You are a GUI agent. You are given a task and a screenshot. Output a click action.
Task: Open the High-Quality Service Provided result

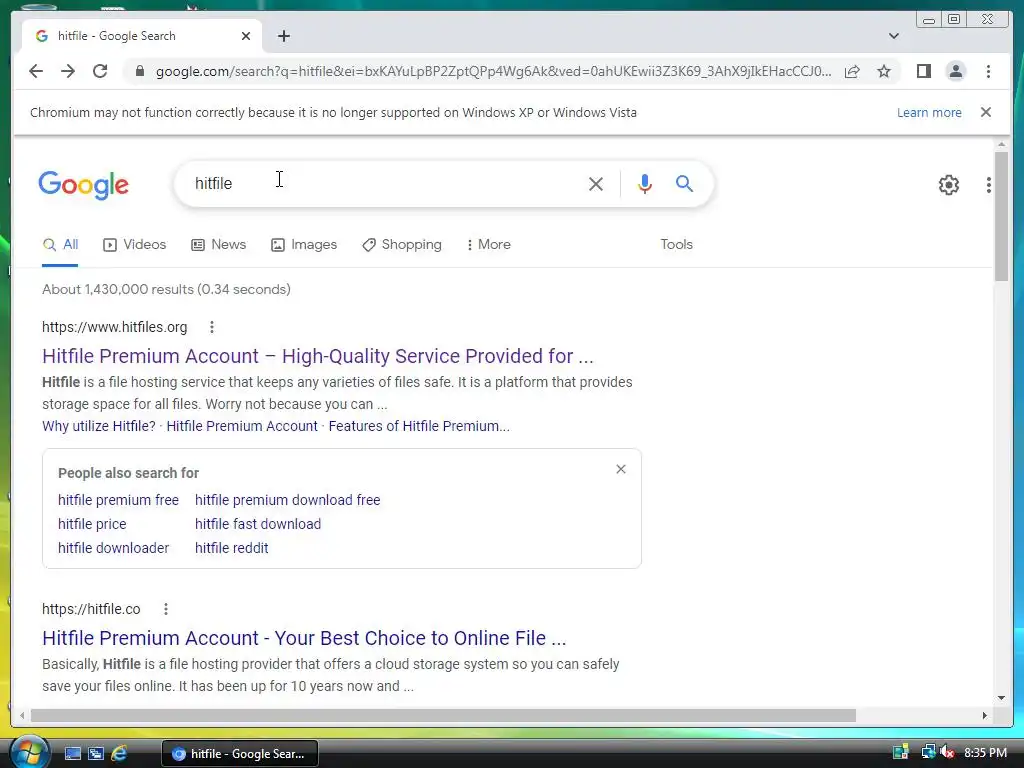point(318,356)
